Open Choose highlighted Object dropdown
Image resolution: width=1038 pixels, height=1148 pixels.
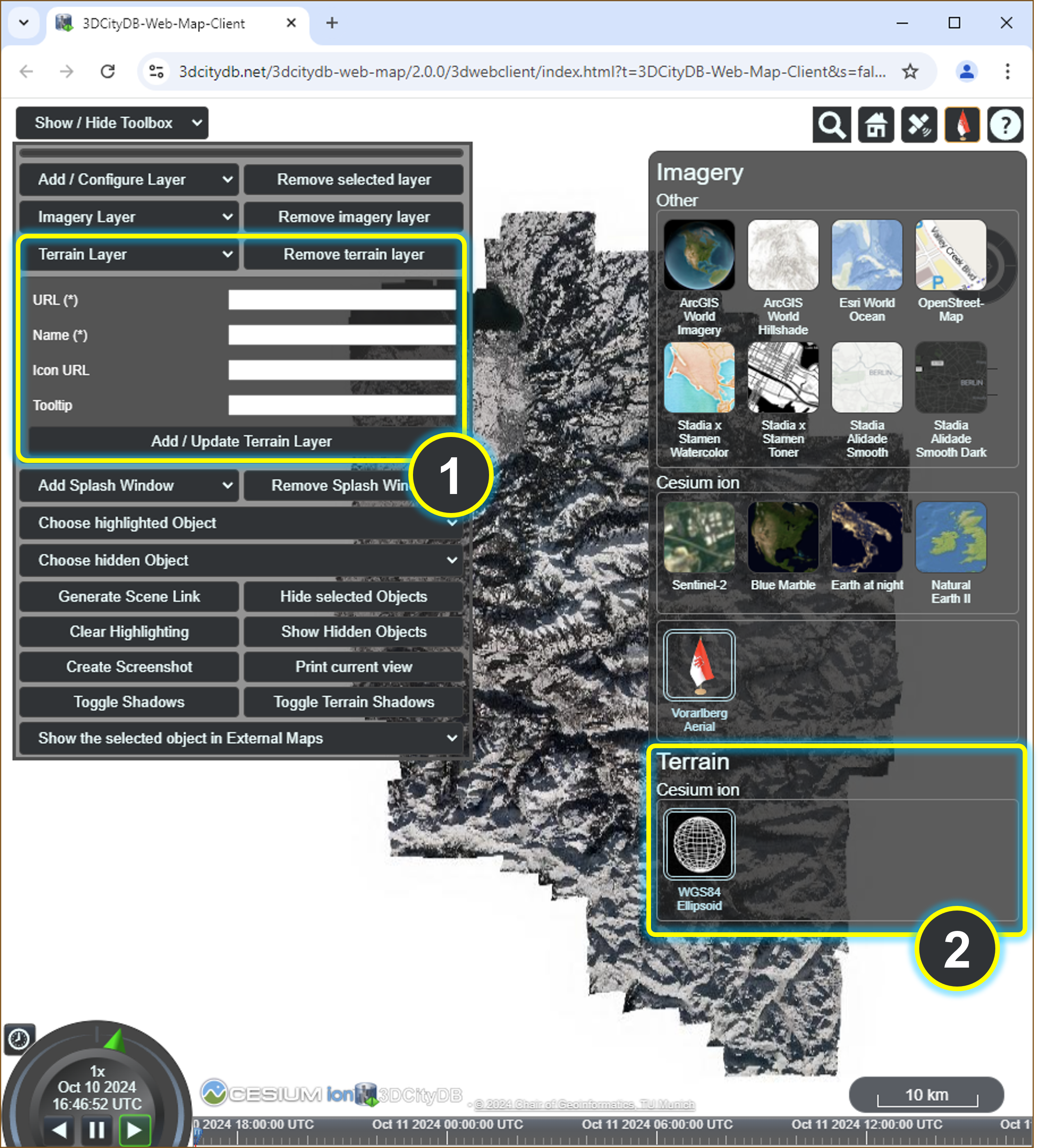point(240,523)
